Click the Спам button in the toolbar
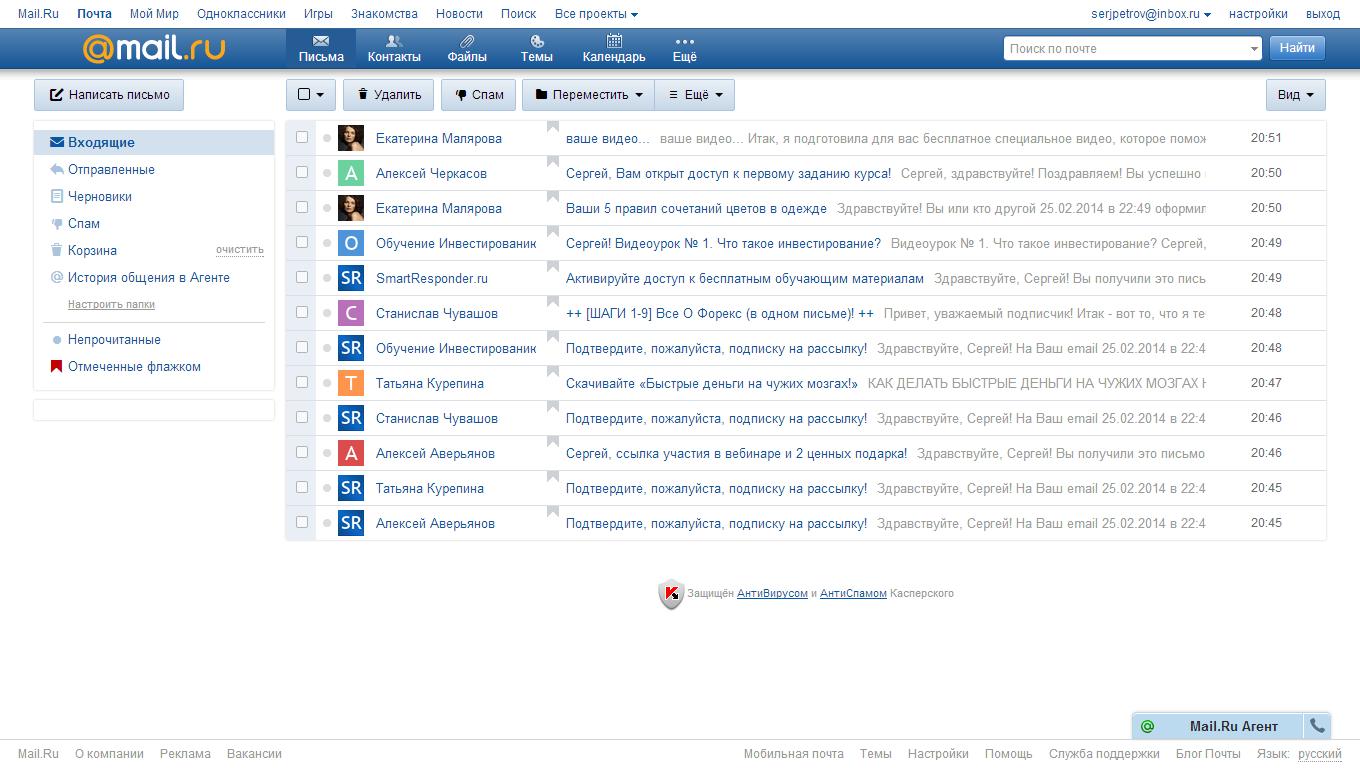1360x768 pixels. (x=479, y=95)
